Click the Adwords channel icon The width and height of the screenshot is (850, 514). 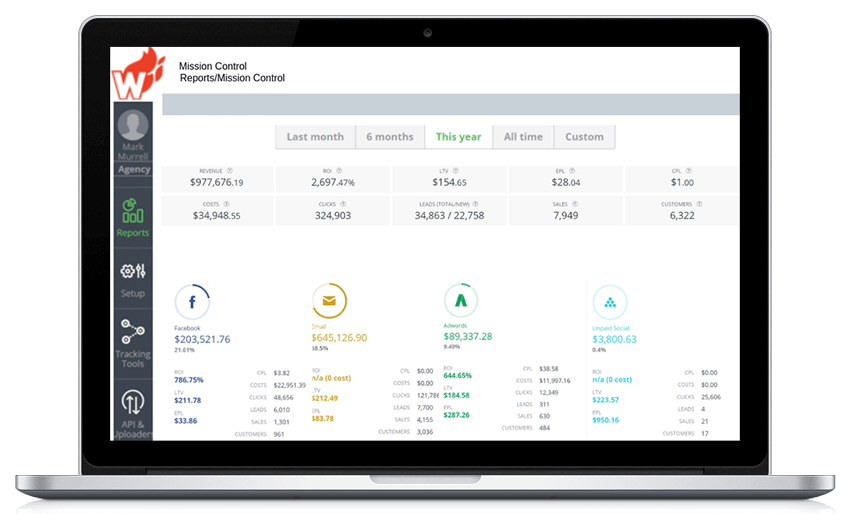click(461, 300)
